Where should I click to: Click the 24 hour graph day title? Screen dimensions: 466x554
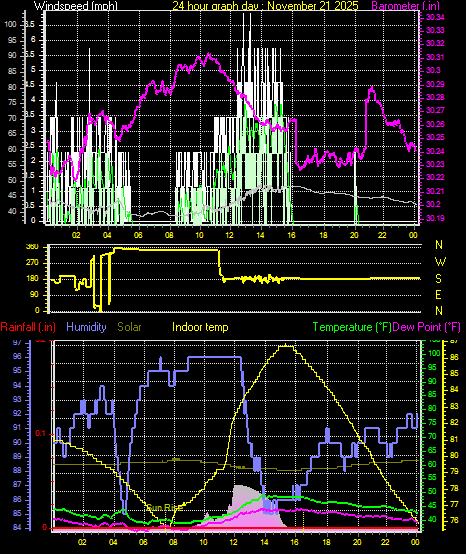point(265,6)
